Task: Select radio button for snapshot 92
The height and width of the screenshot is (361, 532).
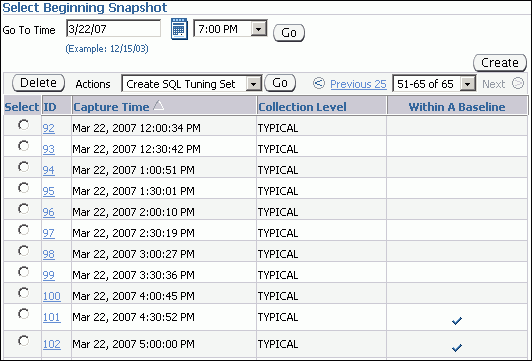Action: click(23, 125)
